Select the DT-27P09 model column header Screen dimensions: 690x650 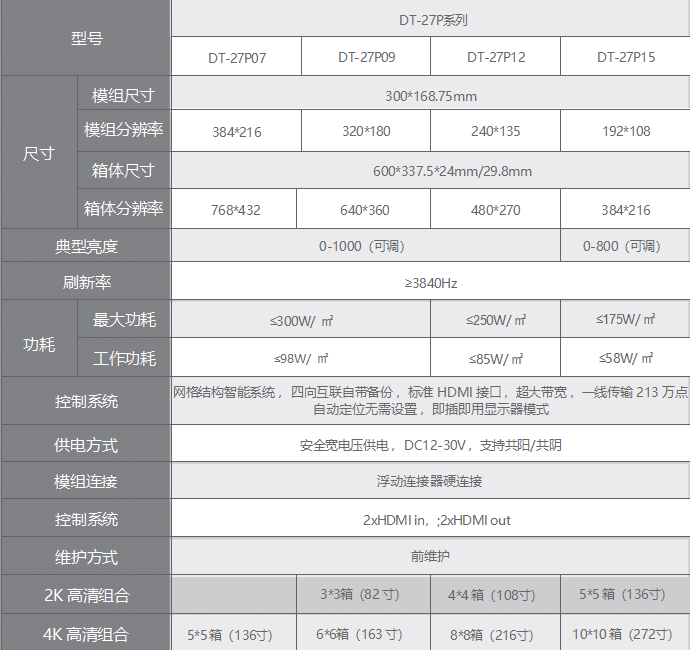coord(366,57)
